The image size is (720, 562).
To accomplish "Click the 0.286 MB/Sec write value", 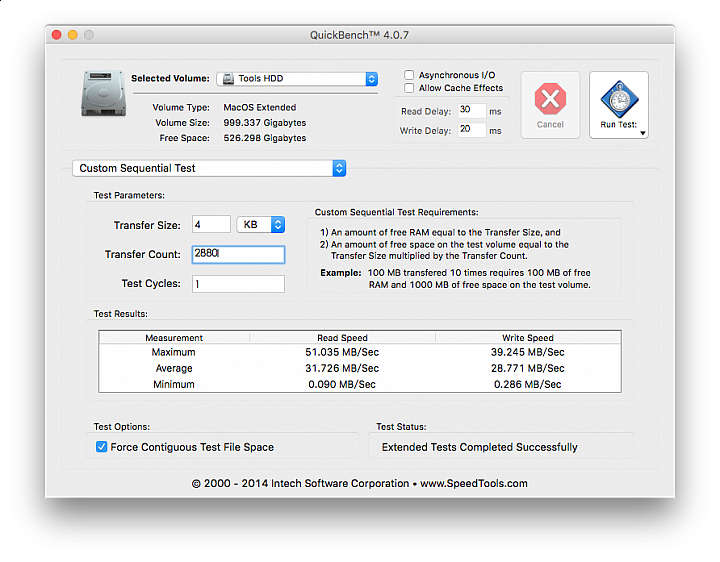I will 528,384.
